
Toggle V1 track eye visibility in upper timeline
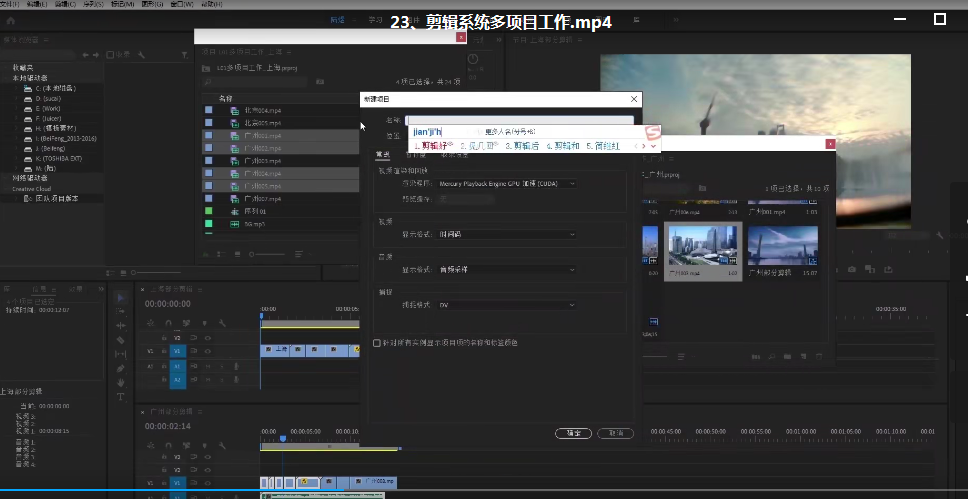(x=207, y=351)
